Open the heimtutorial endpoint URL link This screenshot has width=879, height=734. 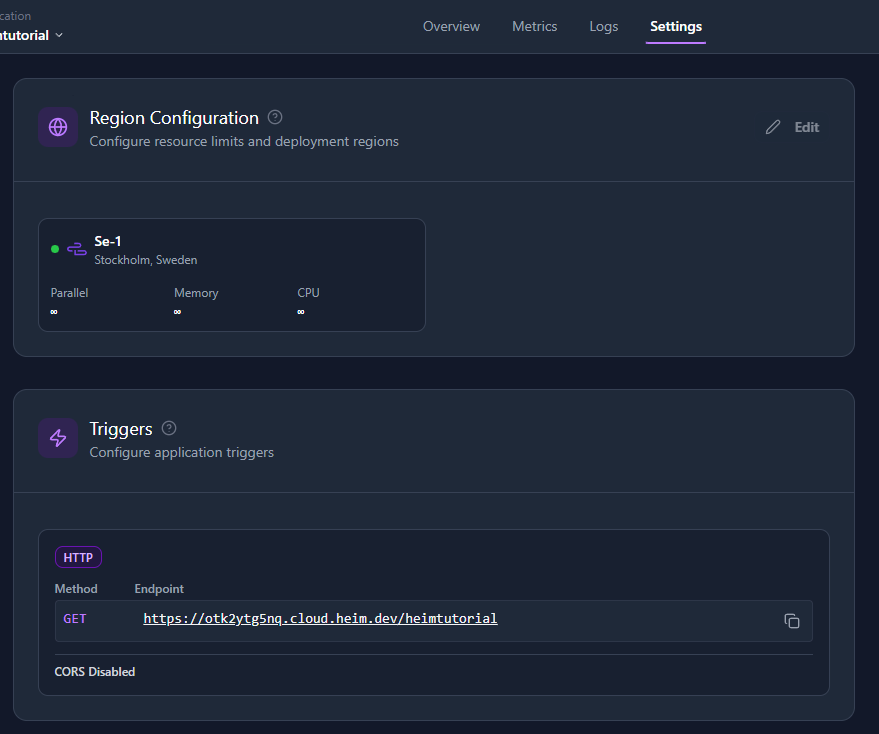pos(320,618)
